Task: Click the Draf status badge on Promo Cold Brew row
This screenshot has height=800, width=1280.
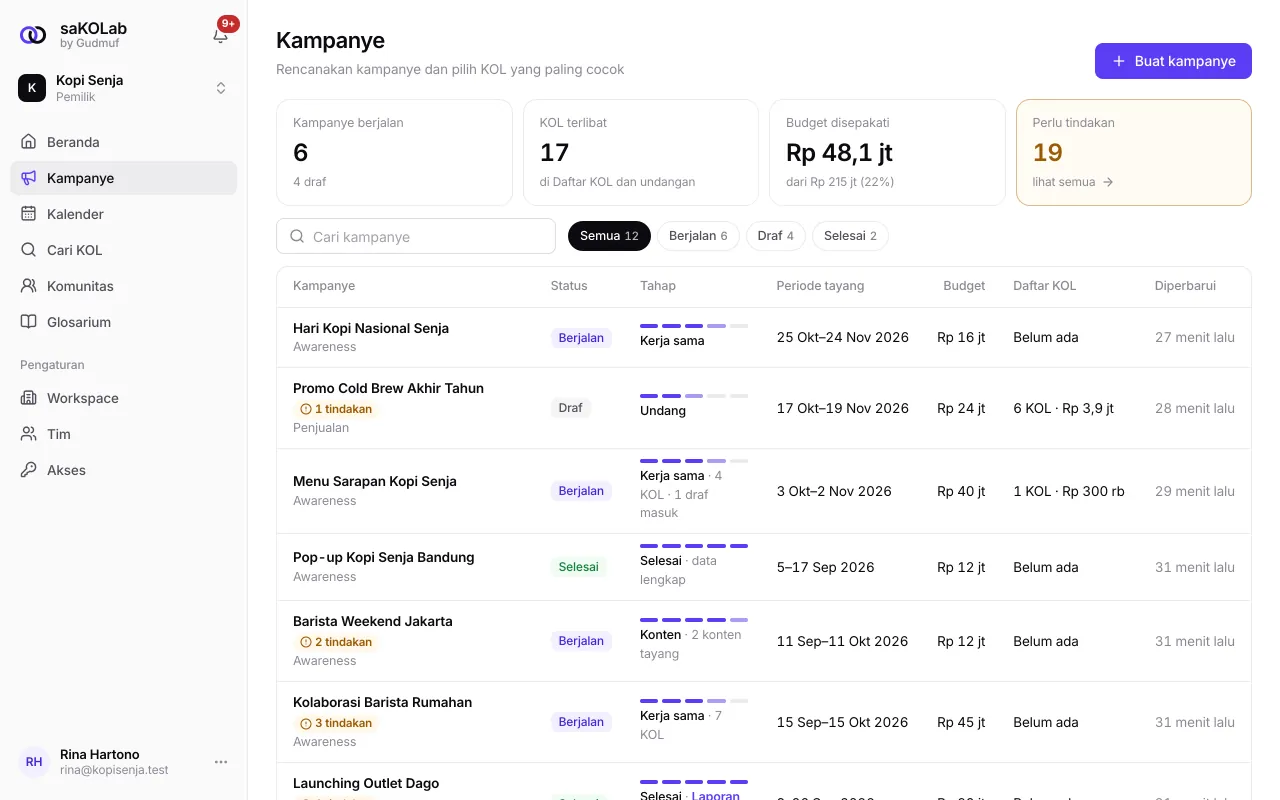Action: coord(571,408)
